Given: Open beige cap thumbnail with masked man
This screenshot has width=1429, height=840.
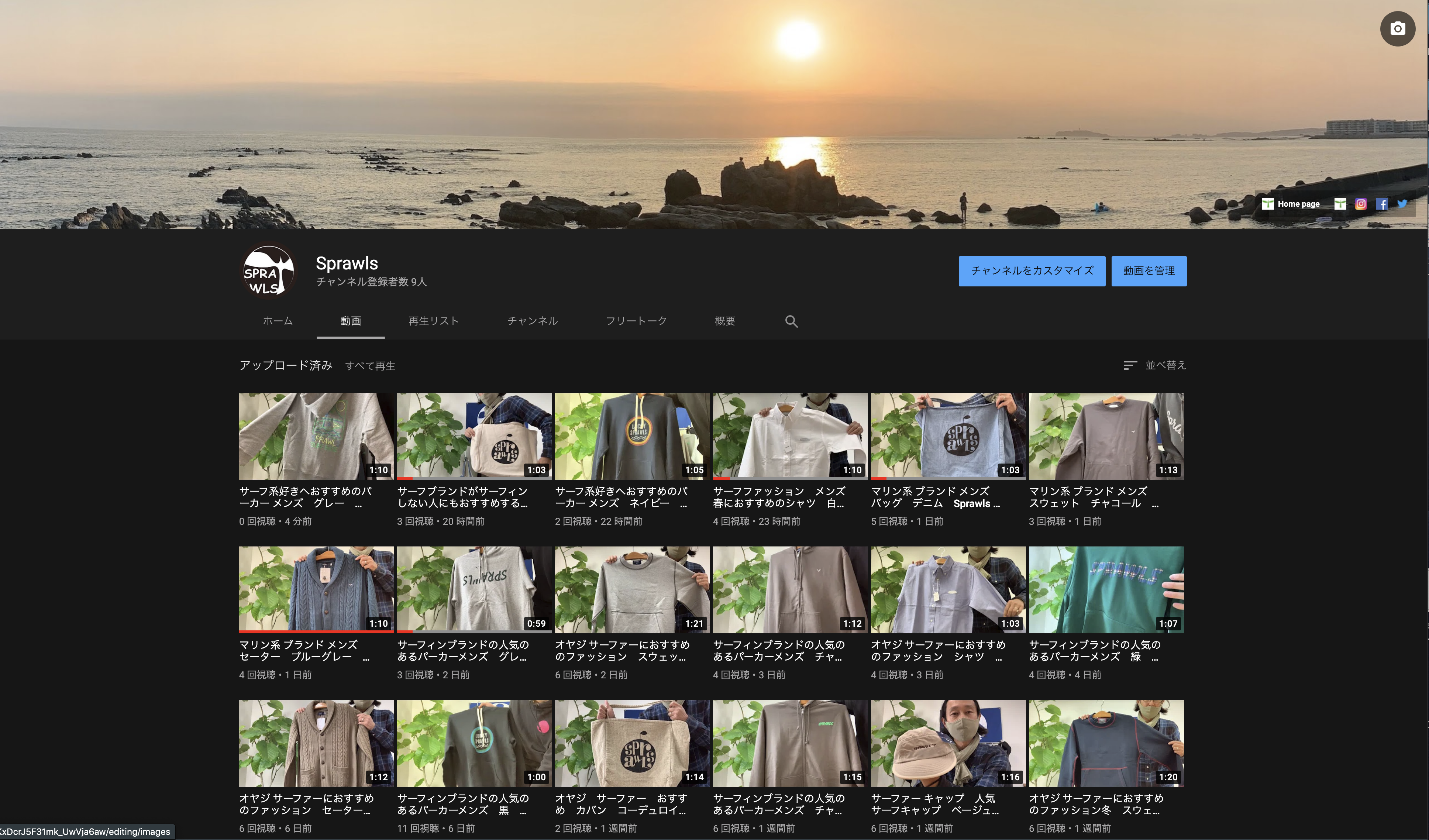Looking at the screenshot, I should (x=948, y=743).
